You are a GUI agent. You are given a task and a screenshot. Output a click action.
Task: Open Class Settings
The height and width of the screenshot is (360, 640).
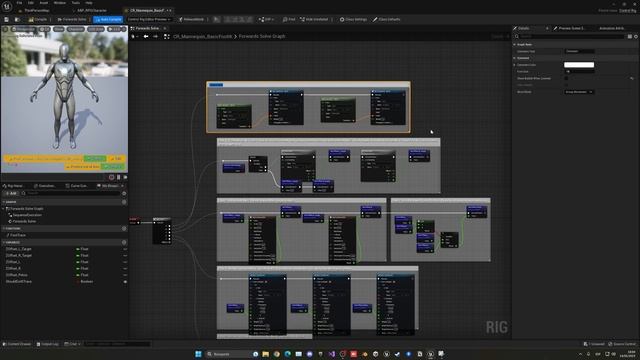tap(353, 19)
